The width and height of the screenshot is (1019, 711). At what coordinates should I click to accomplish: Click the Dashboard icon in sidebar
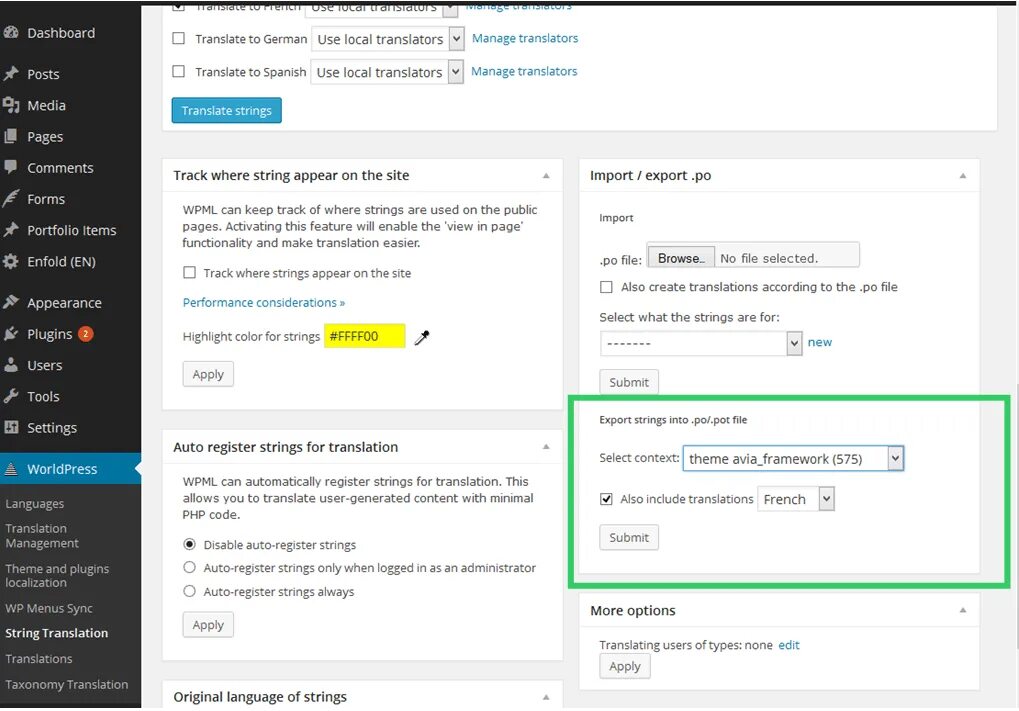point(11,33)
